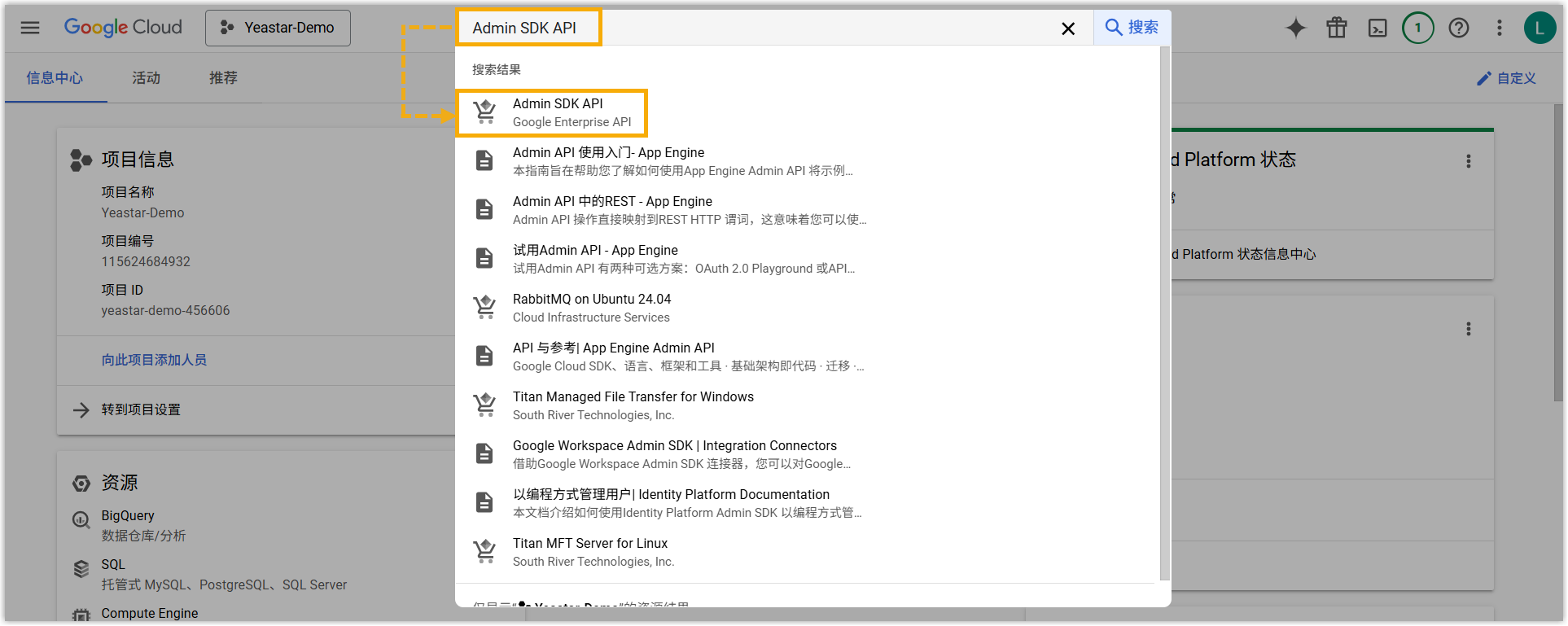Screen dimensions: 1568x626
Task: Click the 搜索 search button
Action: click(1132, 28)
